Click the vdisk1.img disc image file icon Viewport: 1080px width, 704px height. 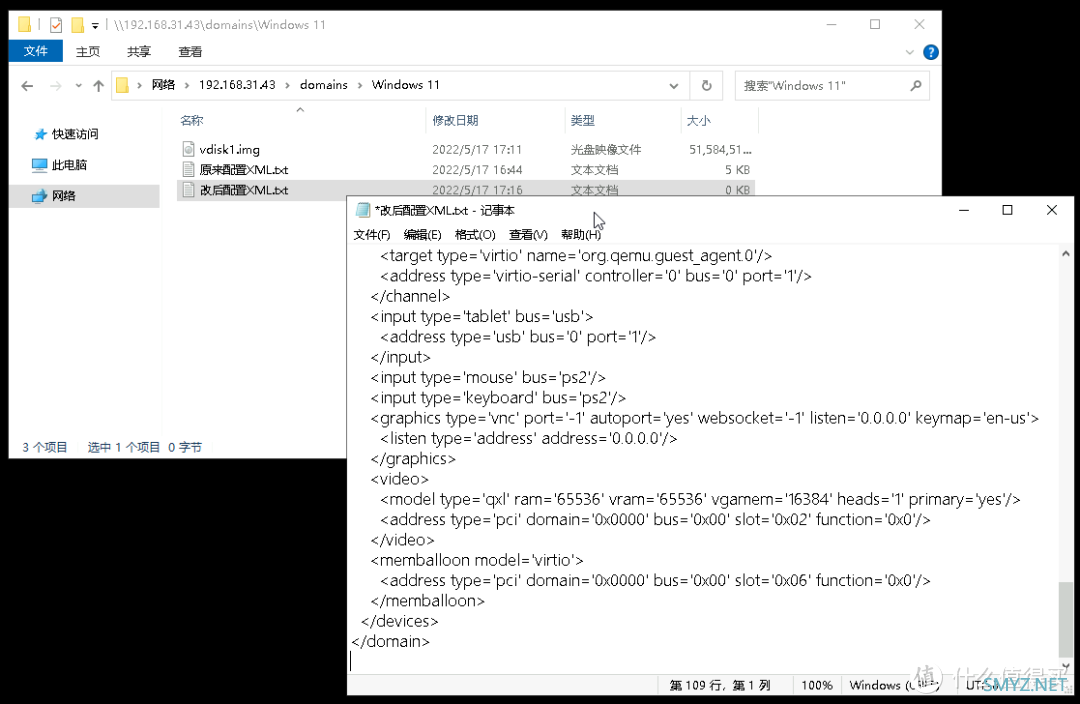click(188, 149)
